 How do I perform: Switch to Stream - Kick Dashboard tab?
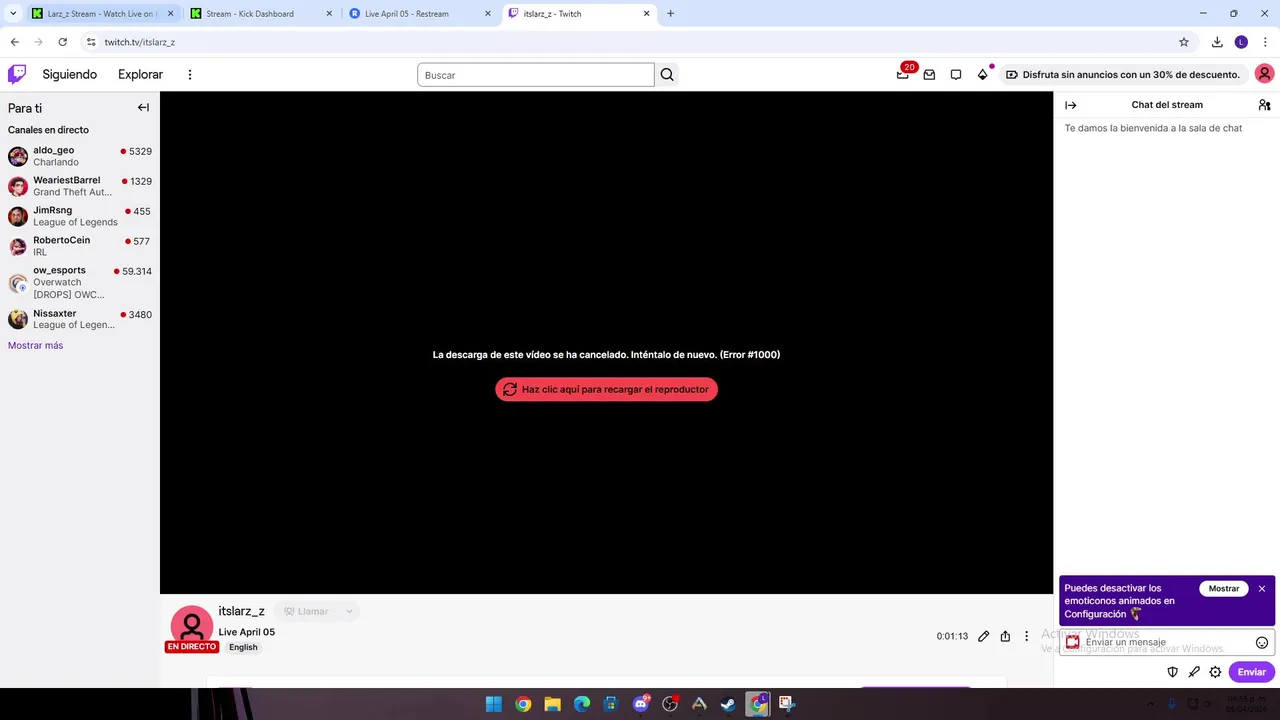pos(261,14)
